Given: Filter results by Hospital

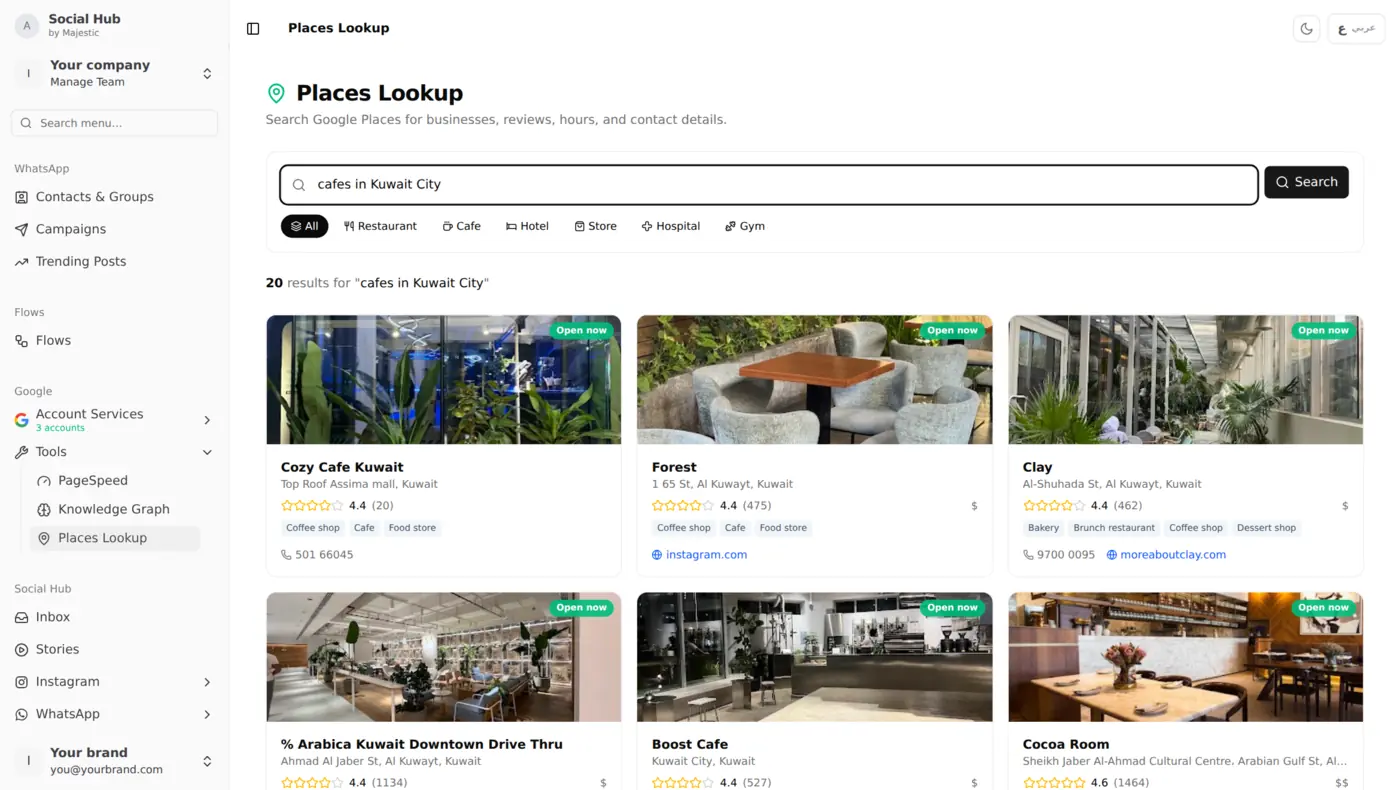Looking at the screenshot, I should [x=671, y=226].
